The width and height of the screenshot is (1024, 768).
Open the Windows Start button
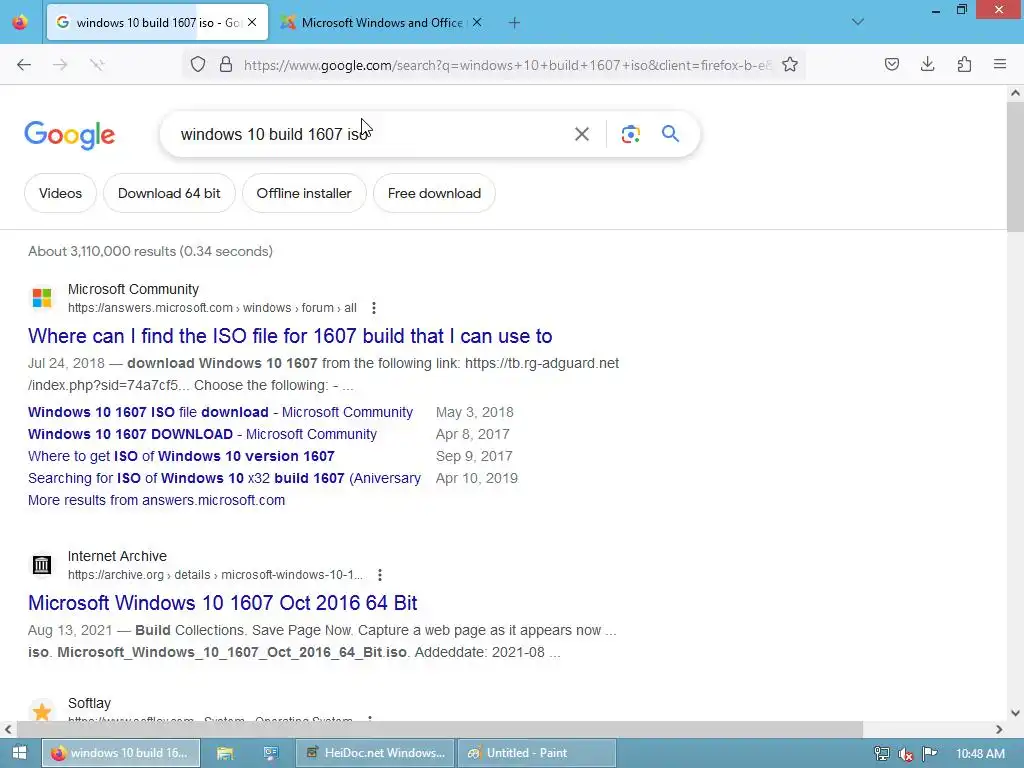pyautogui.click(x=20, y=753)
